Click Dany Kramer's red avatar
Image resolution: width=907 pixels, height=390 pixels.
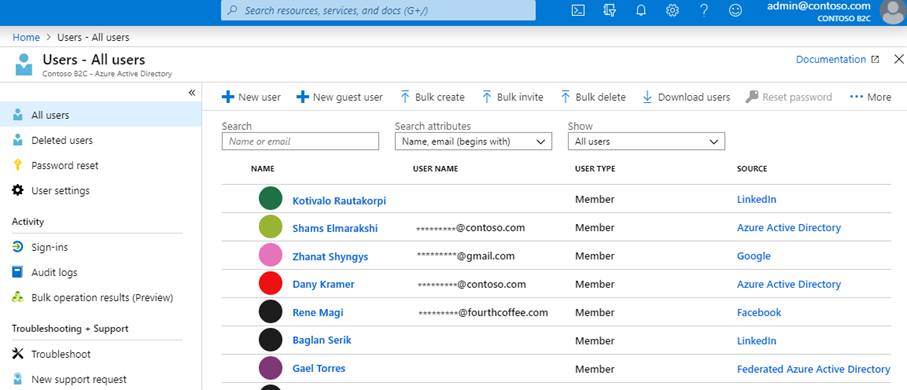point(270,284)
